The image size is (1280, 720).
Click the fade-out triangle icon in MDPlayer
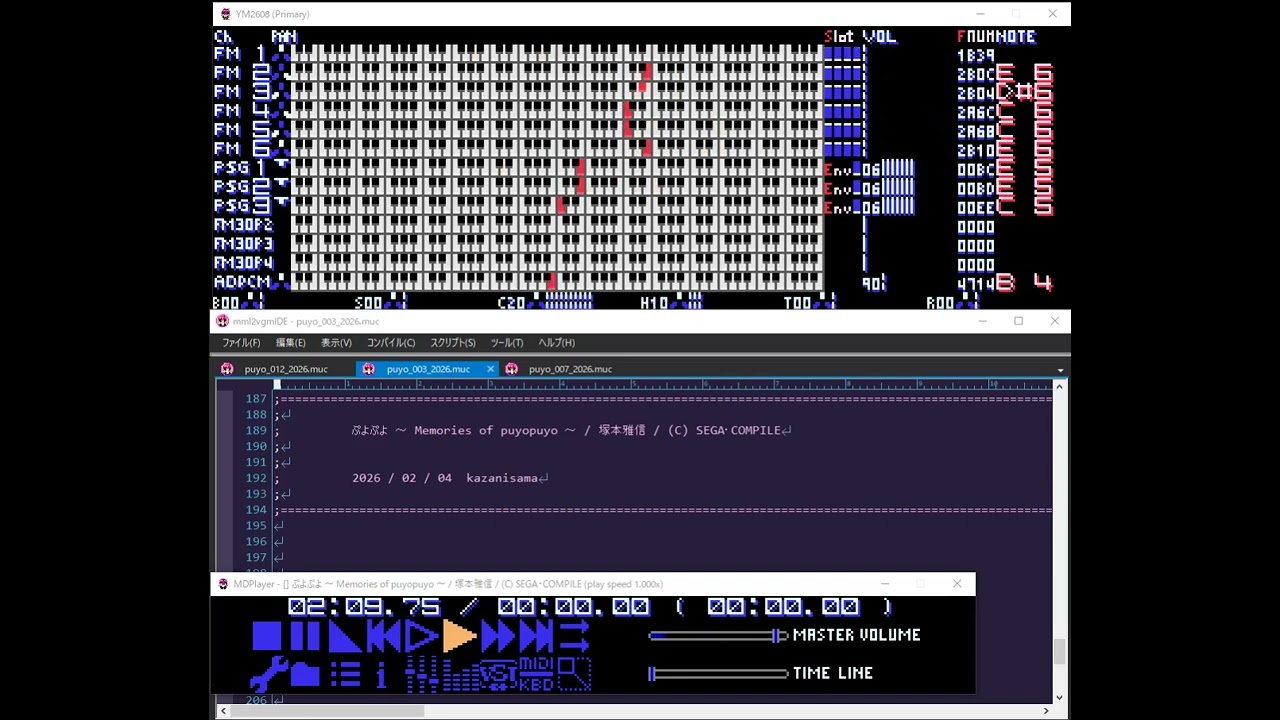pyautogui.click(x=343, y=636)
